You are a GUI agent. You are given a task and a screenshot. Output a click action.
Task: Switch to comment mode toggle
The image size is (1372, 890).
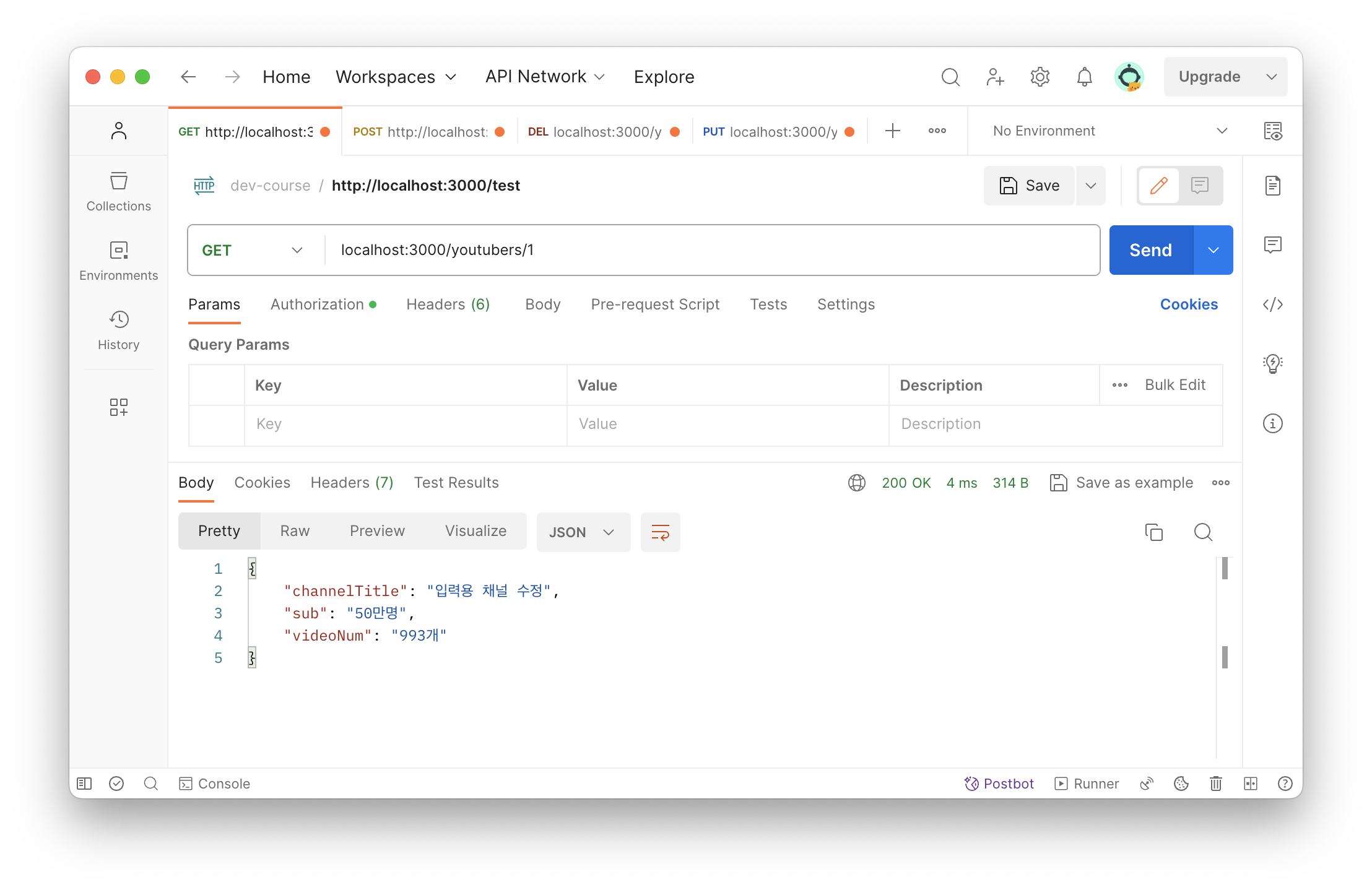(x=1199, y=186)
